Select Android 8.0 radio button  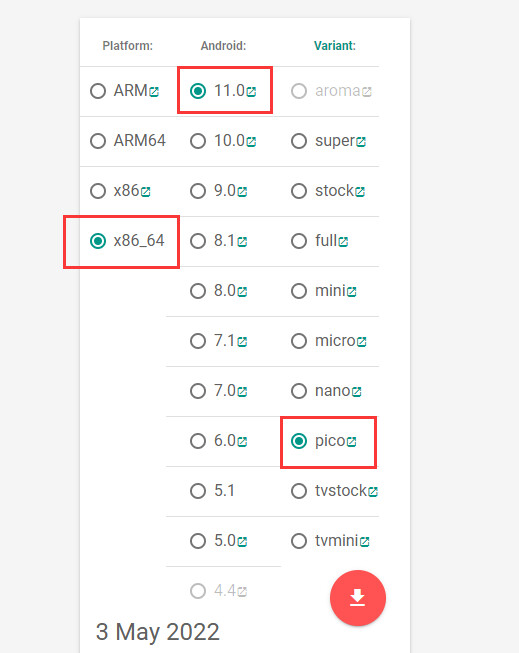click(198, 291)
